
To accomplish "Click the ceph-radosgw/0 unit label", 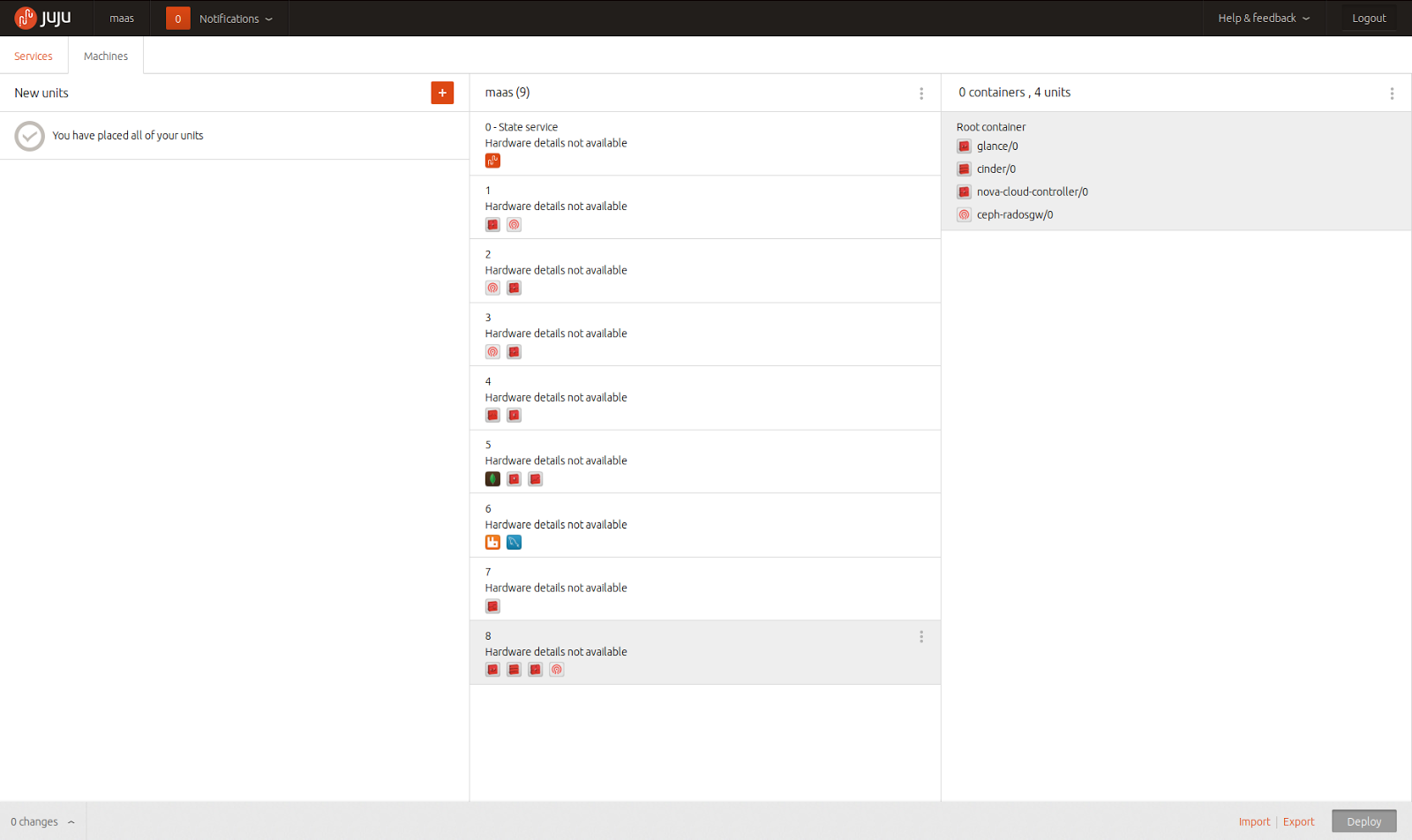I will pos(1015,215).
